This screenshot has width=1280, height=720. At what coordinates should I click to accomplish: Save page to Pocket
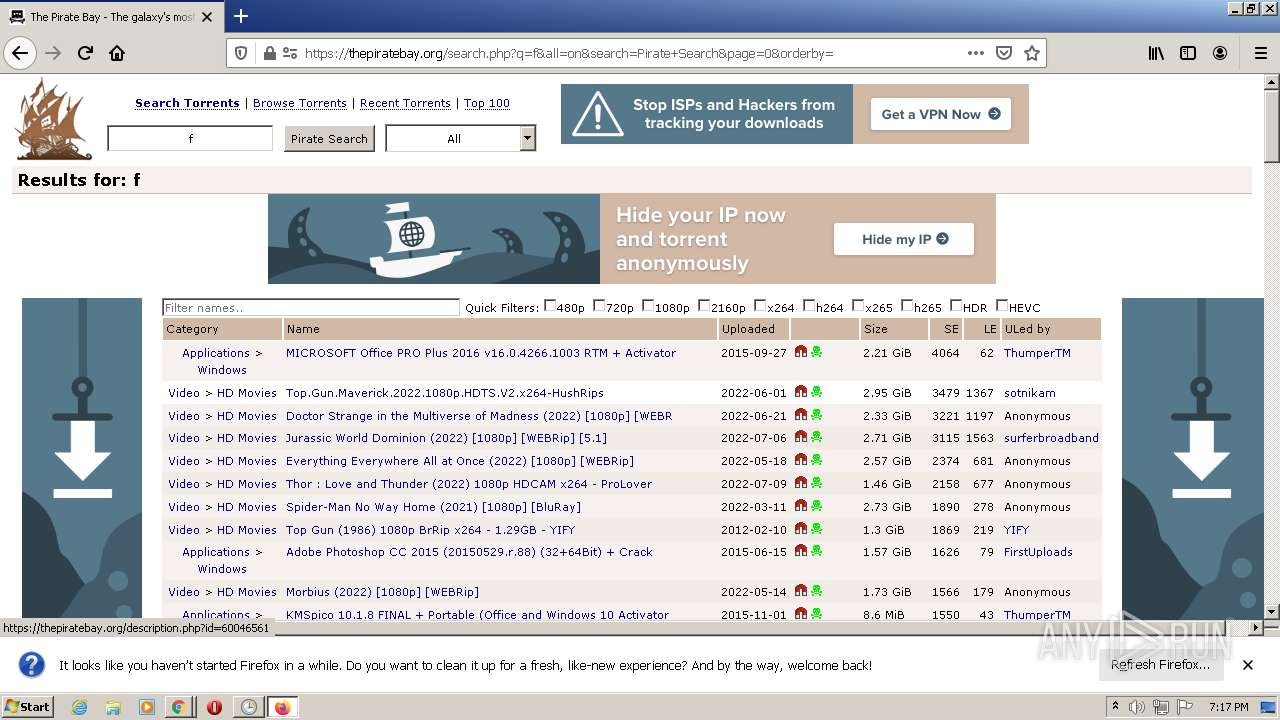tap(1004, 53)
